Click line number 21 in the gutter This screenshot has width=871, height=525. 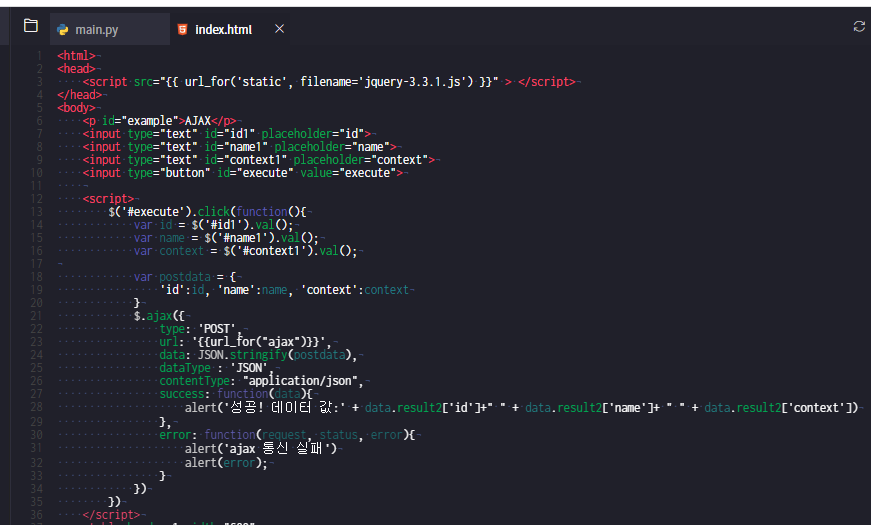click(x=36, y=316)
